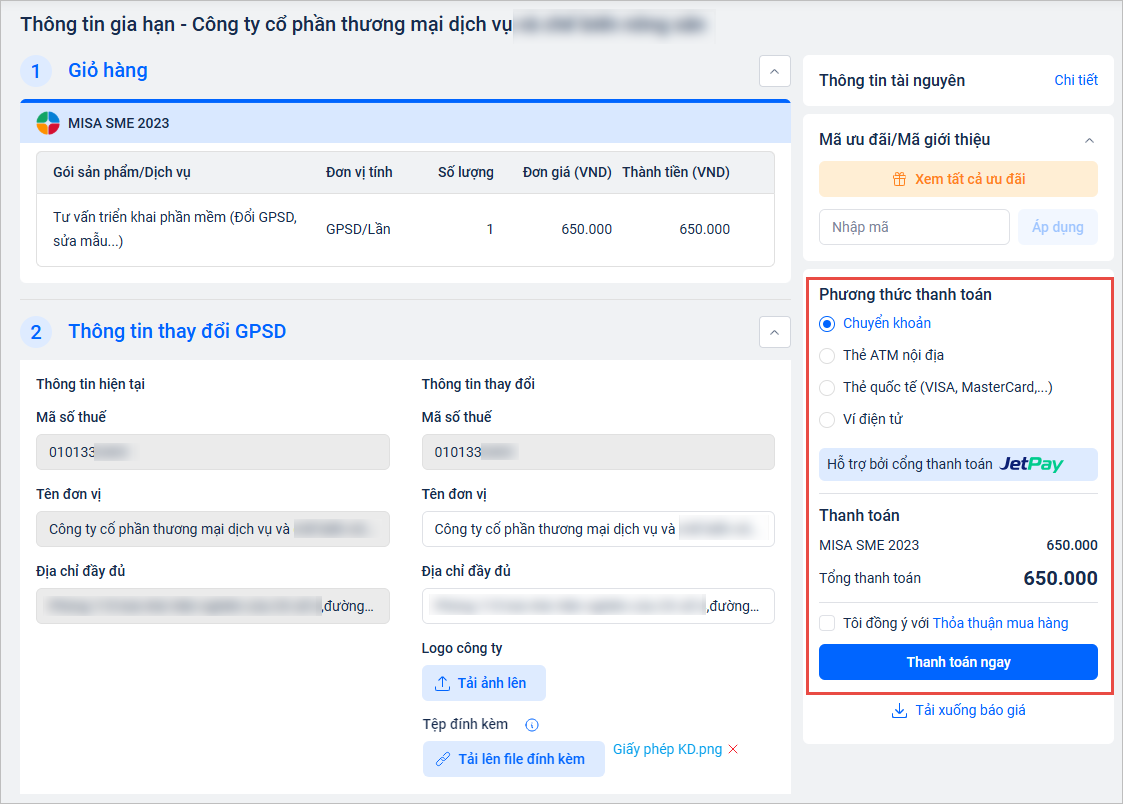This screenshot has height=804, width=1123.
Task: Click the info icon beside Tệp đính kèm
Action: point(532,725)
